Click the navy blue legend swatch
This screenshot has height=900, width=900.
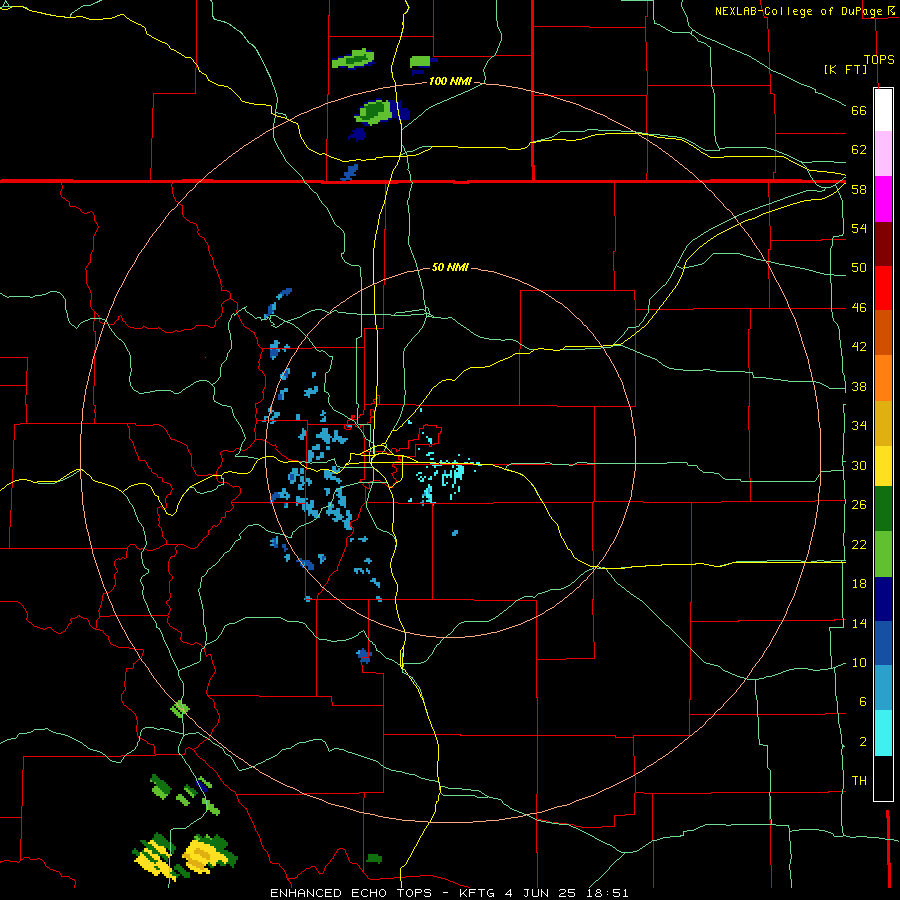[x=883, y=599]
